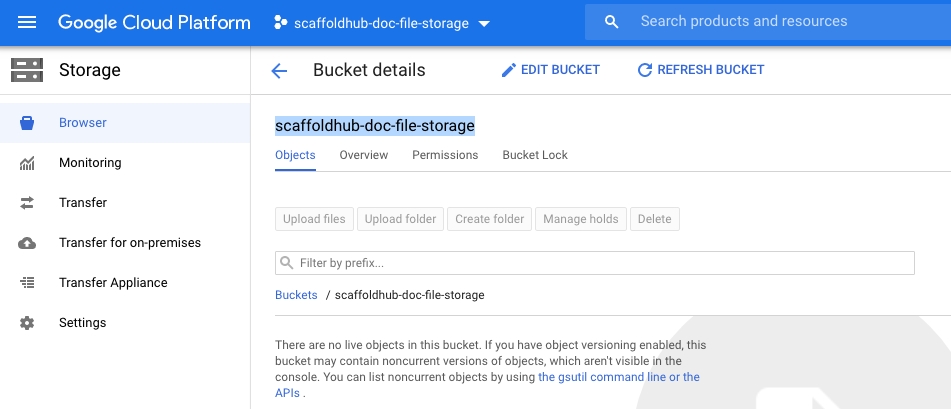Open the gsutil command line link

pos(619,377)
